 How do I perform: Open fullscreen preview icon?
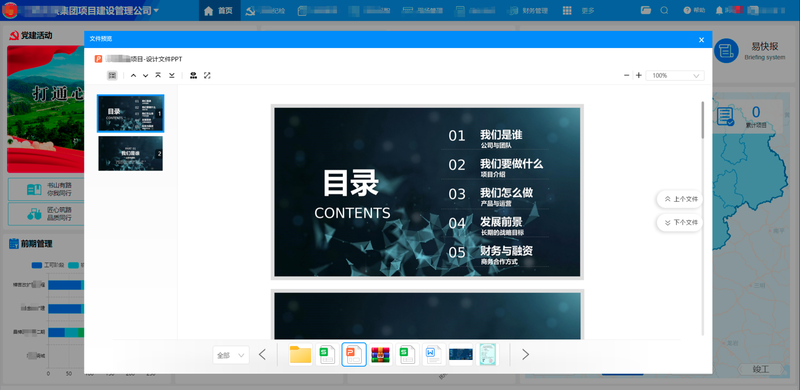tap(207, 76)
